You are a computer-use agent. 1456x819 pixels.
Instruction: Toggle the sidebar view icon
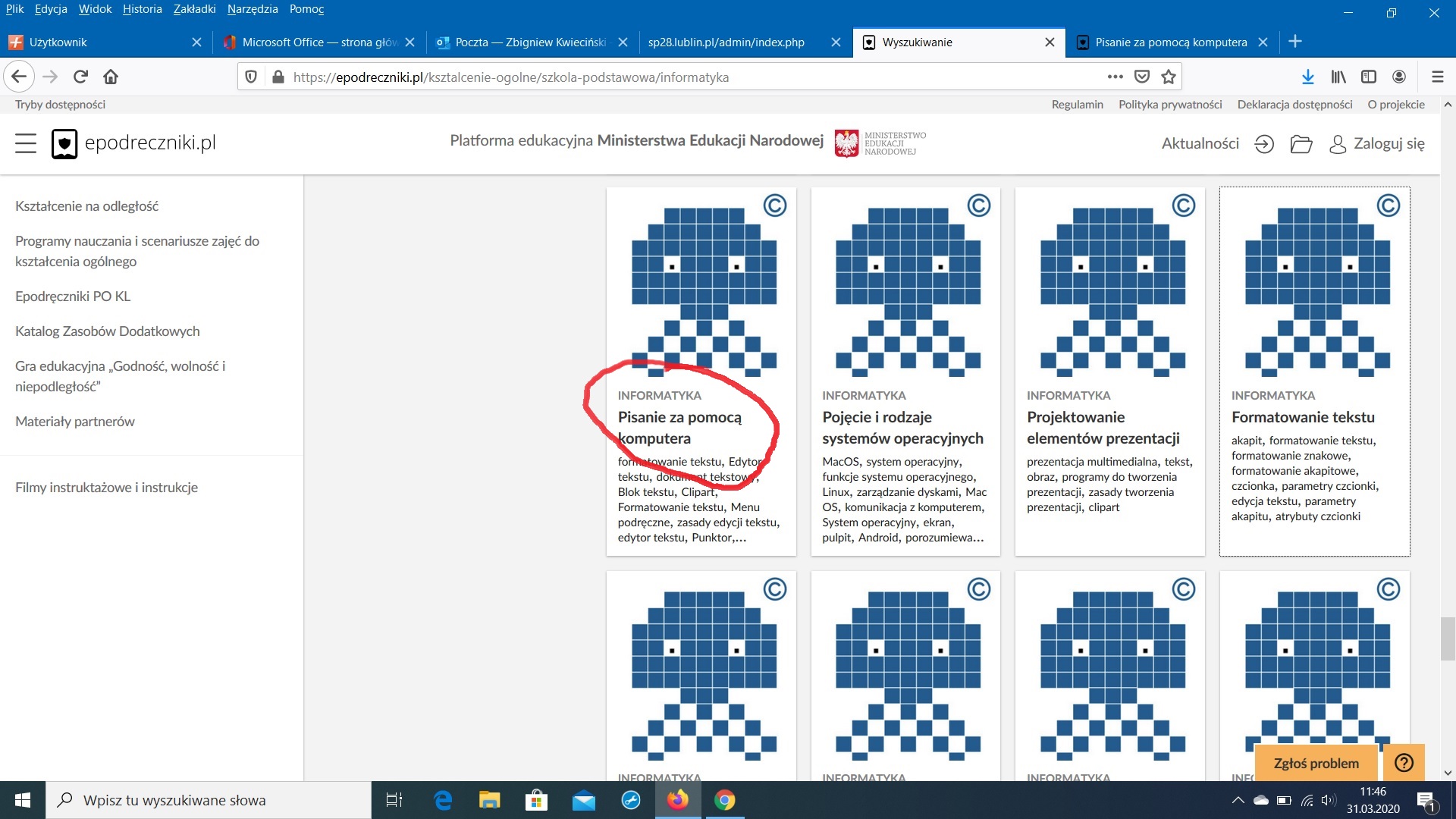(1369, 77)
